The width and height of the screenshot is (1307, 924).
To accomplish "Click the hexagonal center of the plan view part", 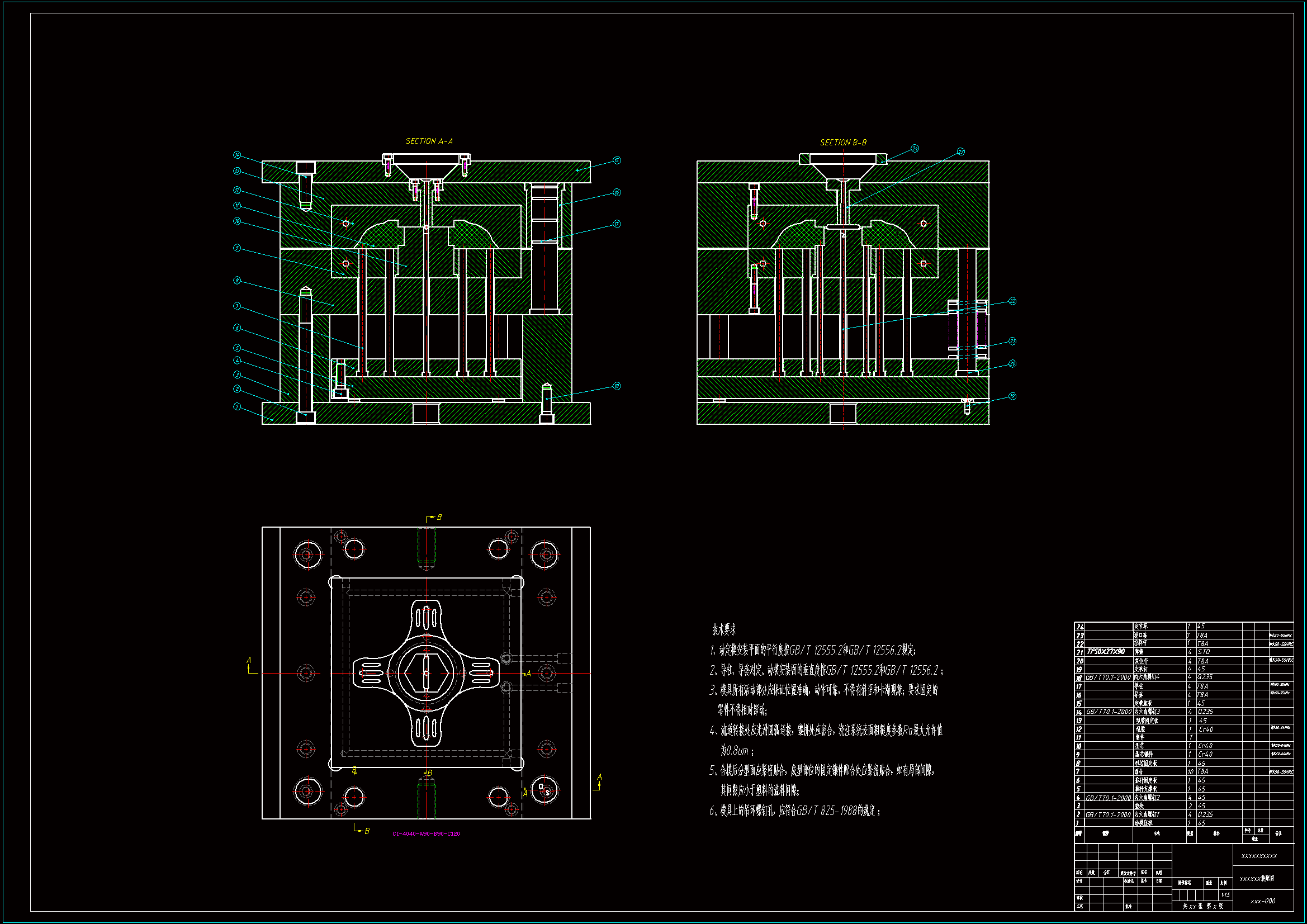I will coord(426,673).
